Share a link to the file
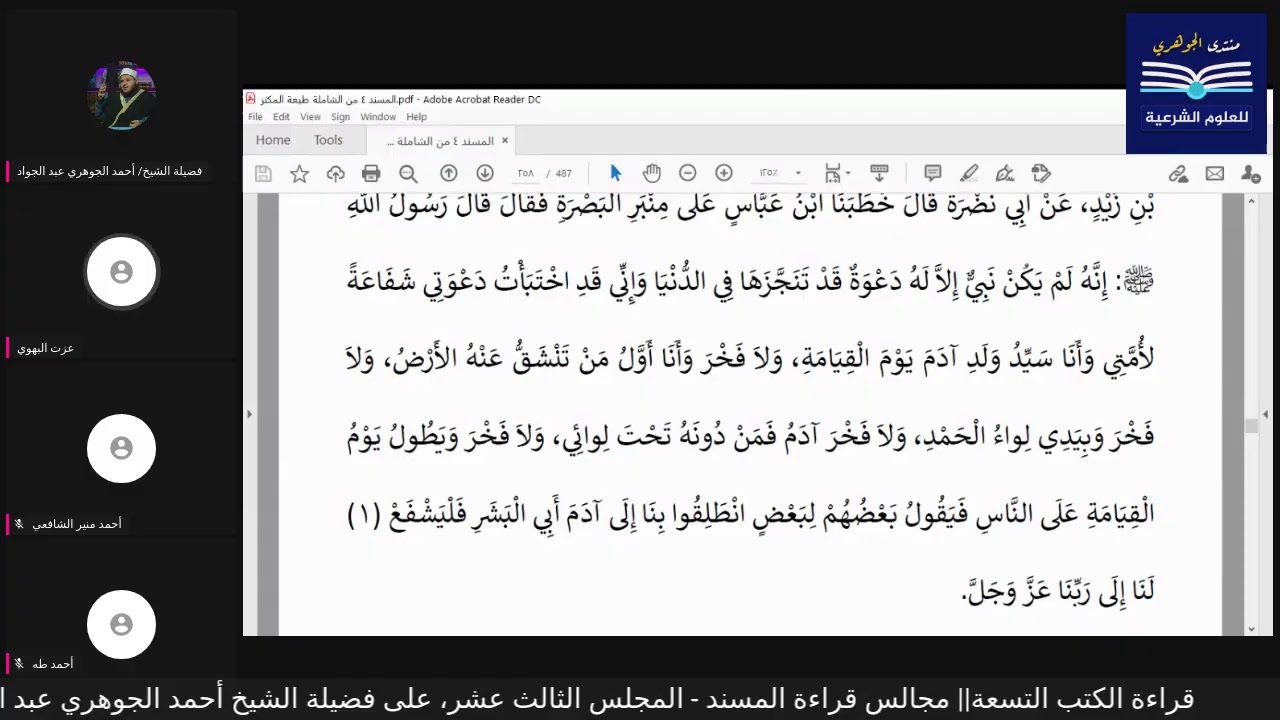 click(x=1179, y=174)
